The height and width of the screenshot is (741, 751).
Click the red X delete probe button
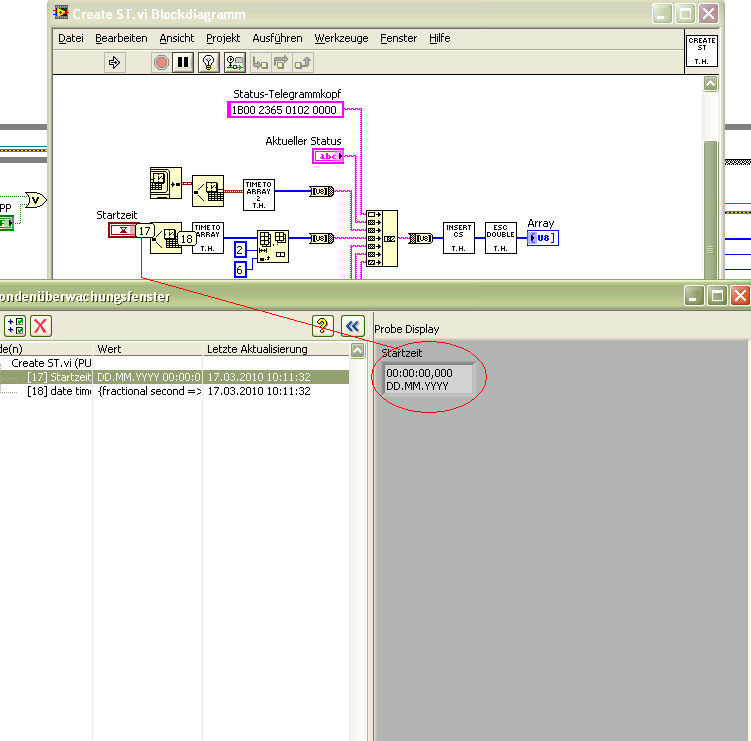[41, 326]
